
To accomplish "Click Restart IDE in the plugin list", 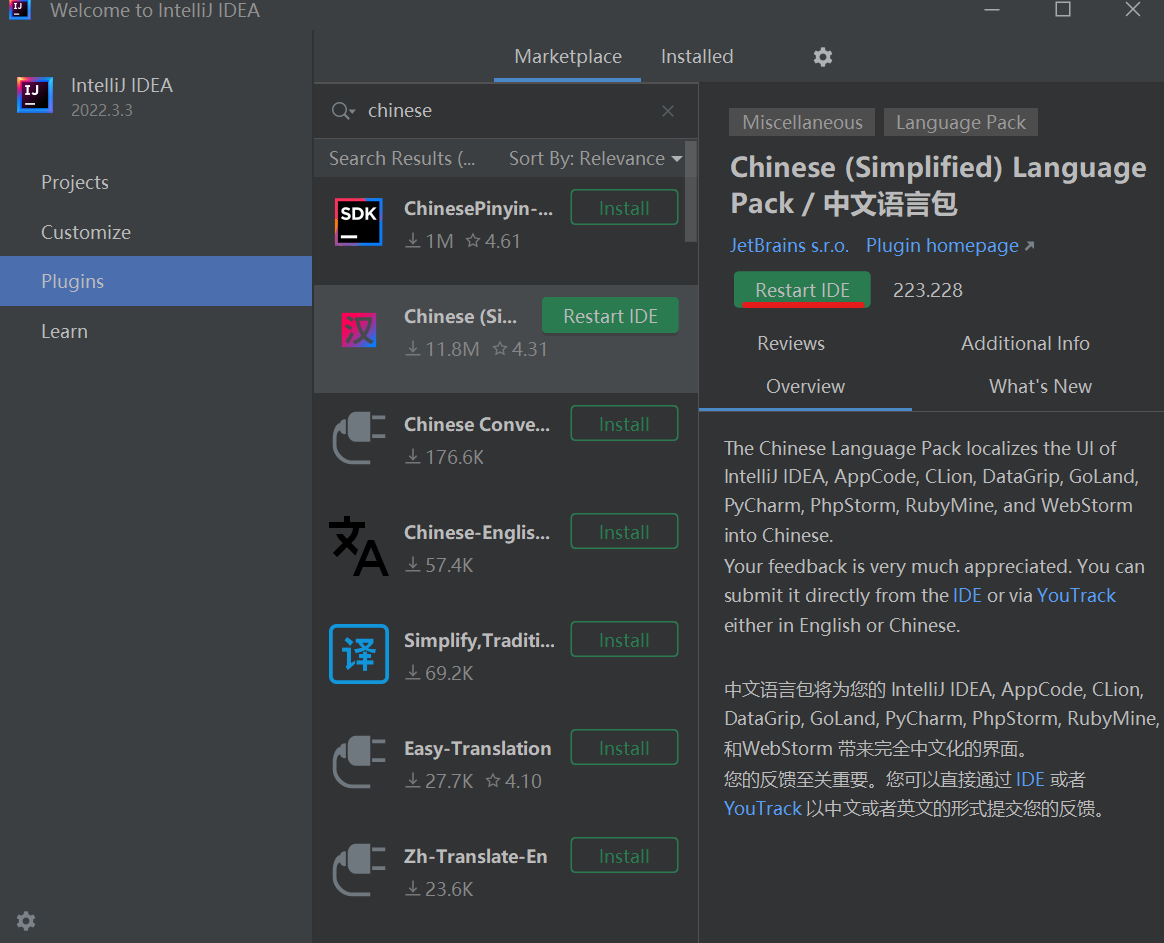I will (610, 316).
